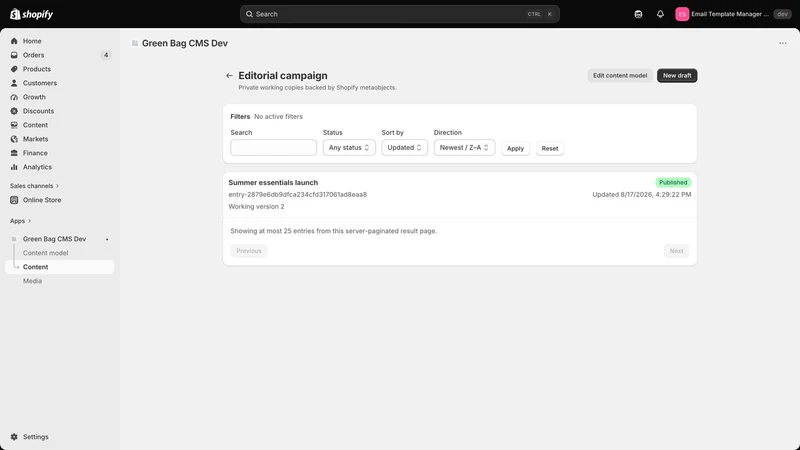Click the Customers person icon
800x450 pixels.
[14, 83]
